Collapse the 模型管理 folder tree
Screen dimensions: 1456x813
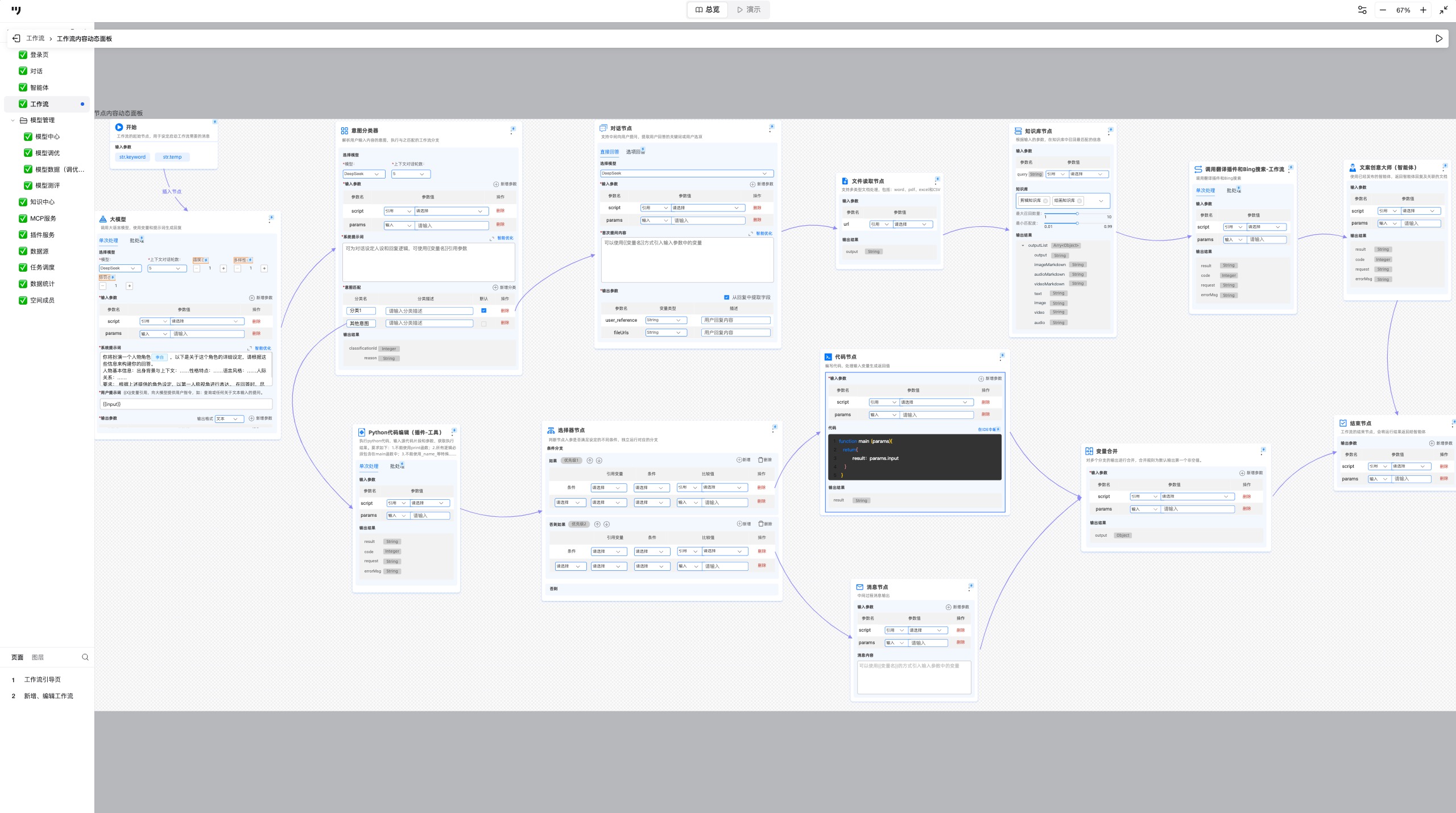tap(13, 120)
